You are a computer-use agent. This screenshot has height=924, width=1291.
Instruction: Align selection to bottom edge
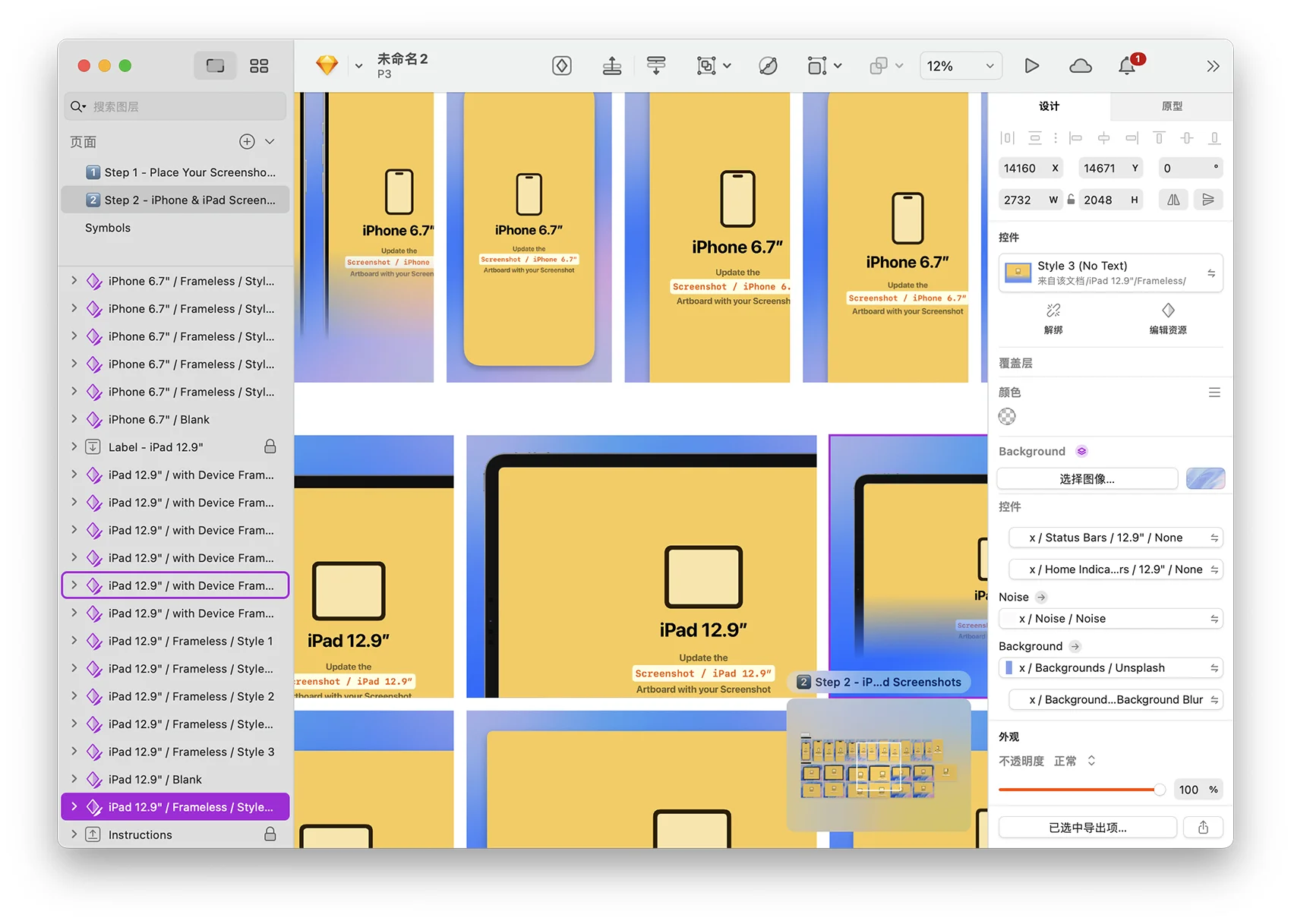click(1214, 137)
